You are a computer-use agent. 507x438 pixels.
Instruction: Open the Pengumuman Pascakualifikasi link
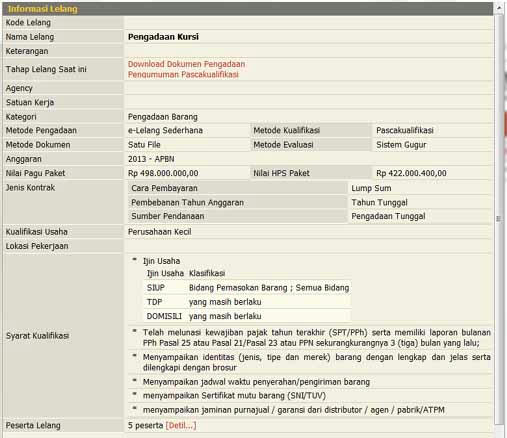(183, 74)
